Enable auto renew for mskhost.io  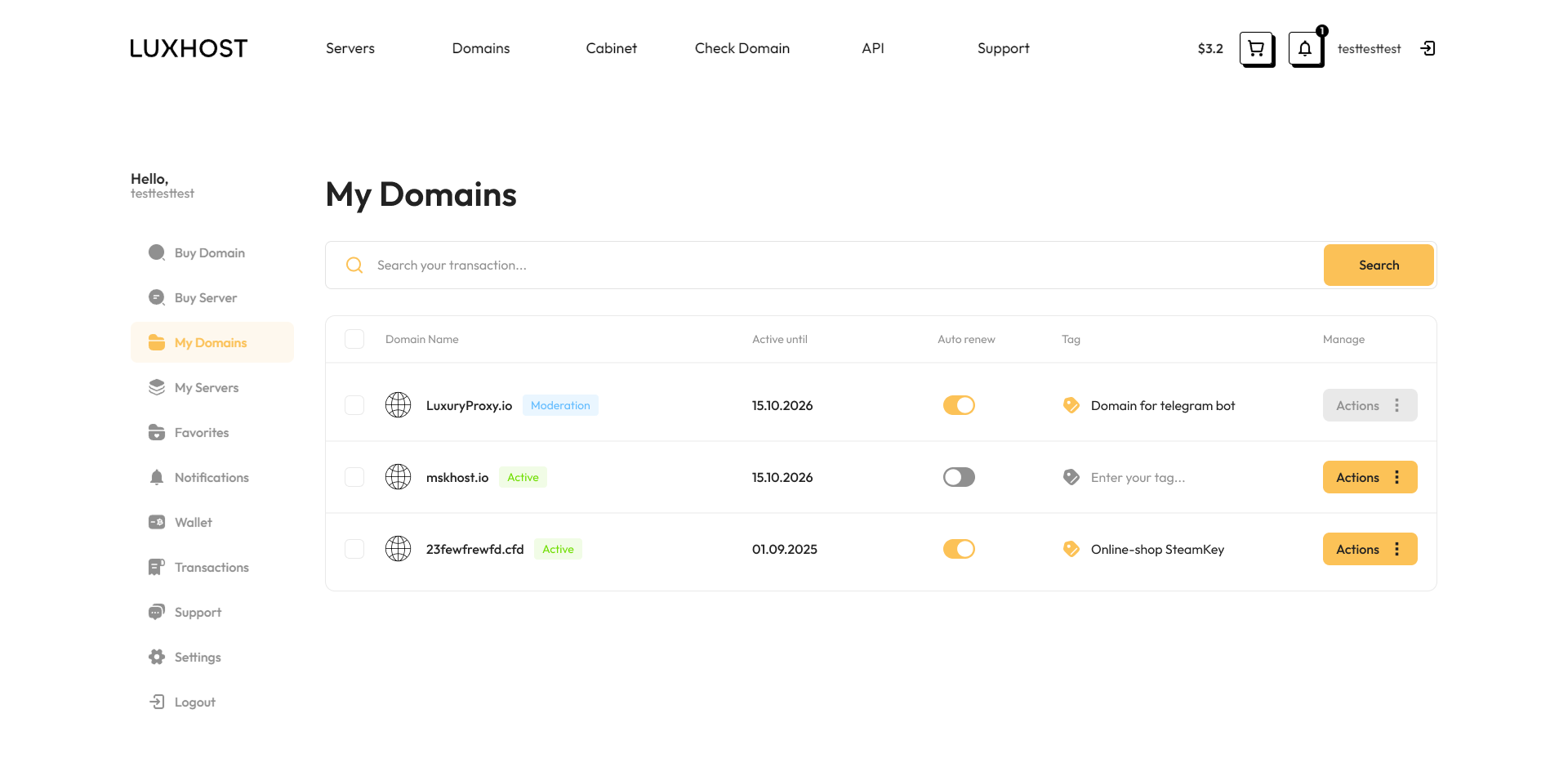(x=959, y=477)
